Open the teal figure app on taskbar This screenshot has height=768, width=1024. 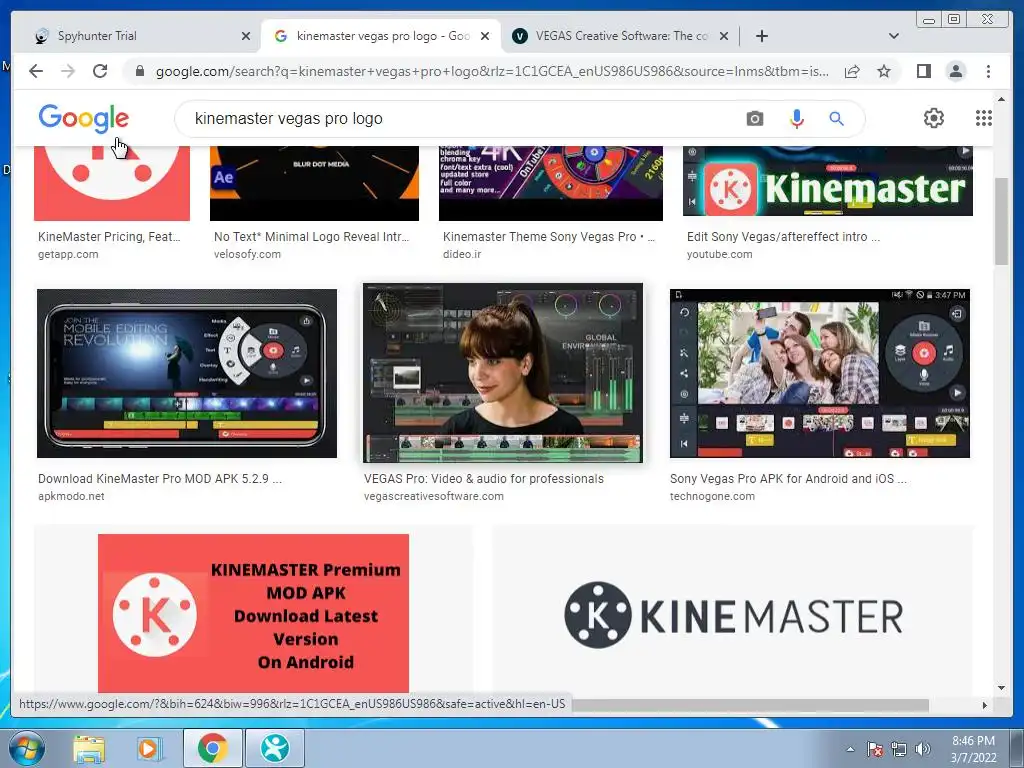click(x=275, y=748)
